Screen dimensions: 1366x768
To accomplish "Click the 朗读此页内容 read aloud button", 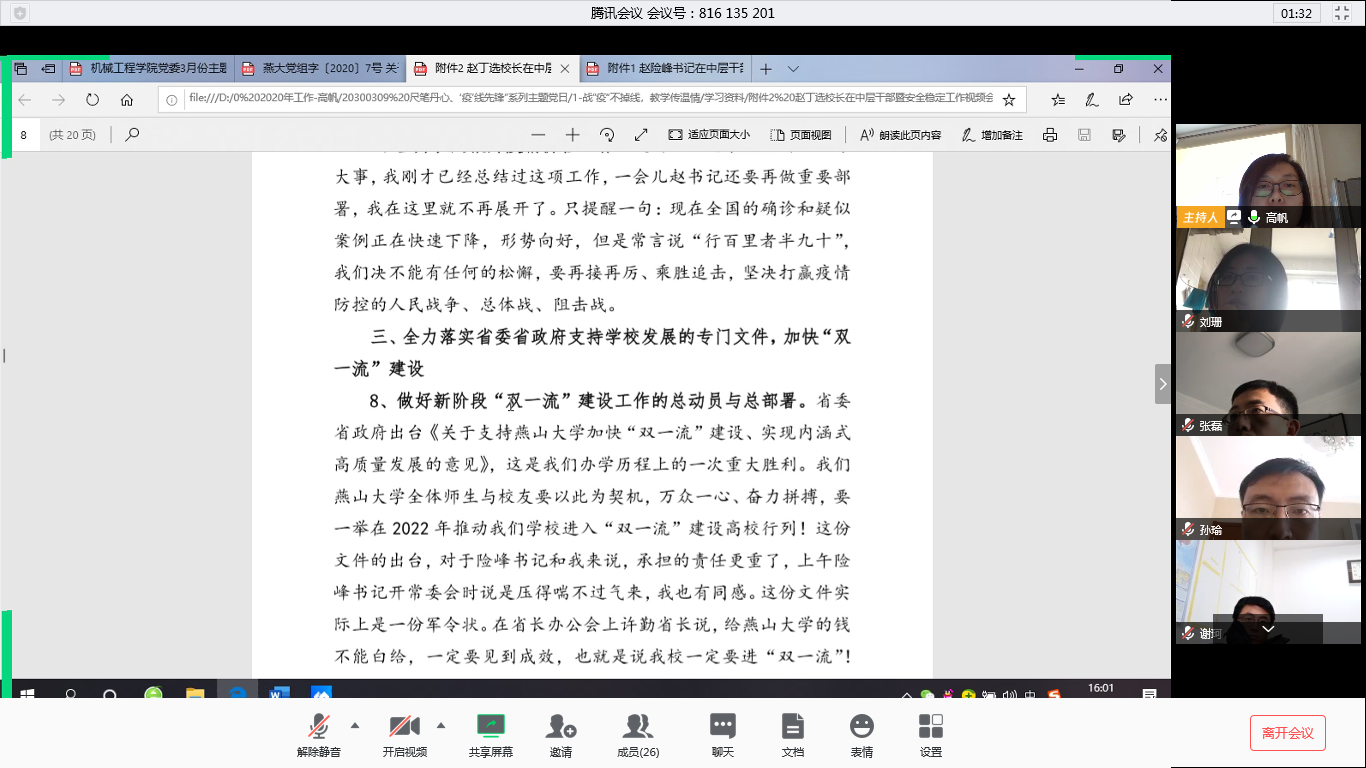I will click(x=900, y=135).
